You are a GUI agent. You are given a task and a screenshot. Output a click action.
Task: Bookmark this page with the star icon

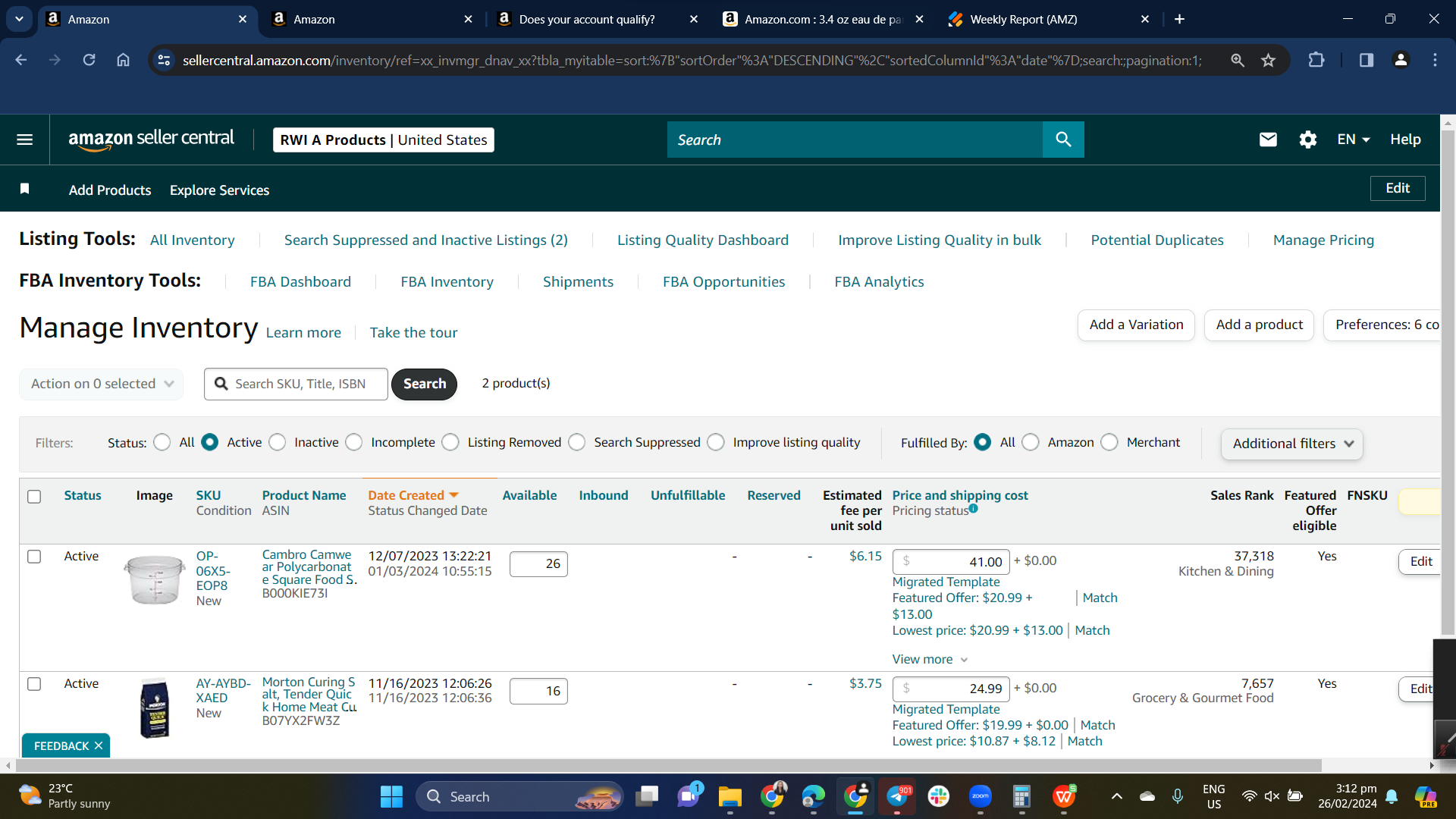pos(1268,60)
